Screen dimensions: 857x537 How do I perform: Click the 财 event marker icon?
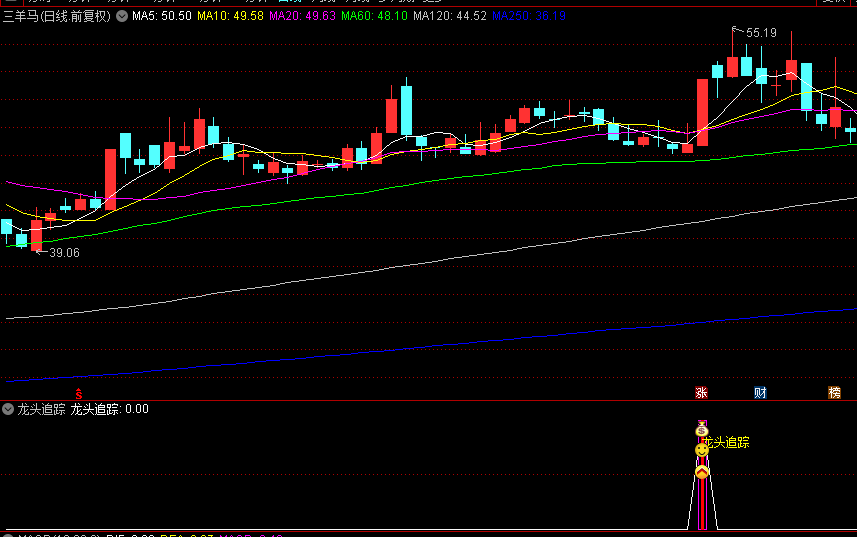(x=760, y=392)
